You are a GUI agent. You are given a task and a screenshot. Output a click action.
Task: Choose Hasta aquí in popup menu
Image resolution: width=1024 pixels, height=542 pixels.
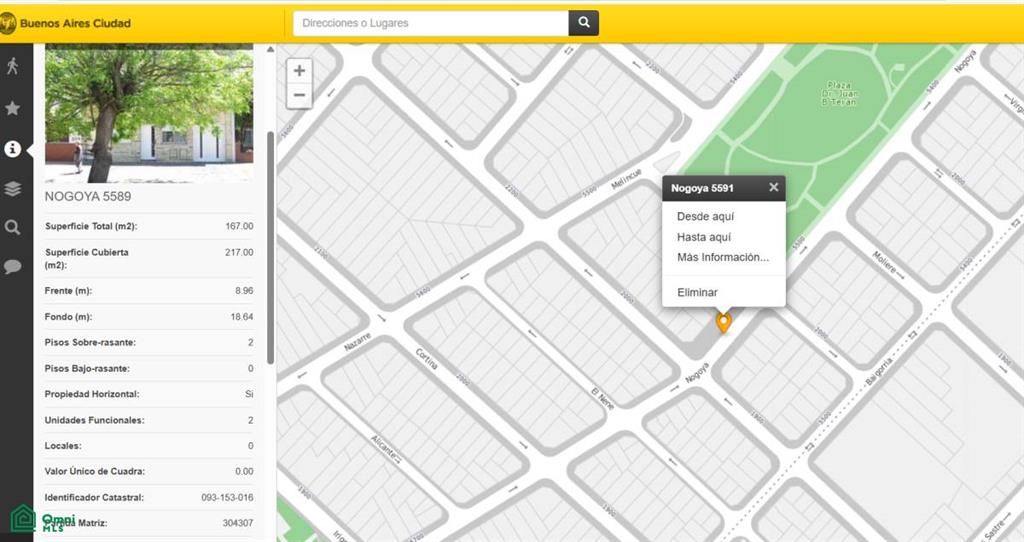pos(704,237)
